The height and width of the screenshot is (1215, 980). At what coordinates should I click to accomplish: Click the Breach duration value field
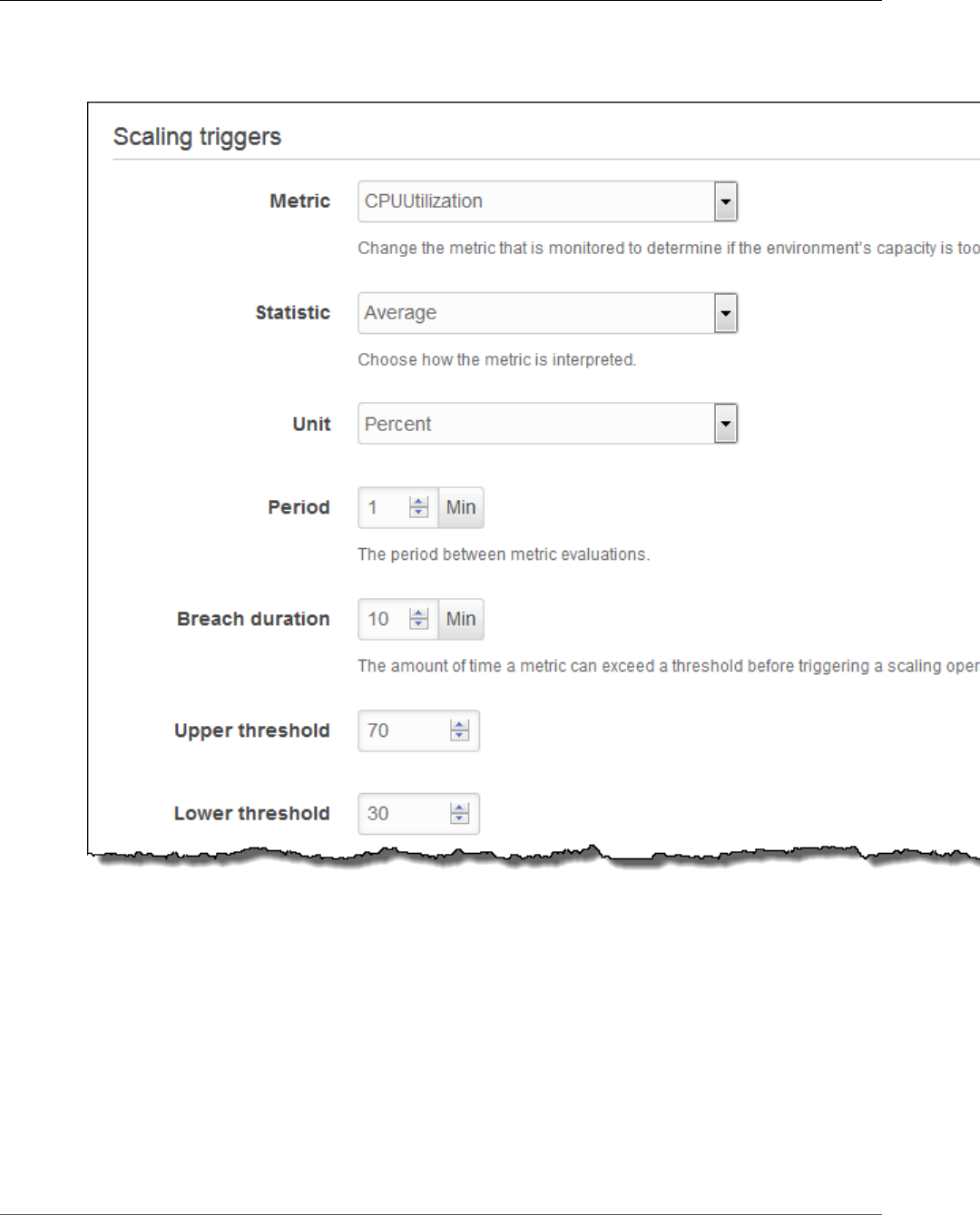(x=398, y=619)
